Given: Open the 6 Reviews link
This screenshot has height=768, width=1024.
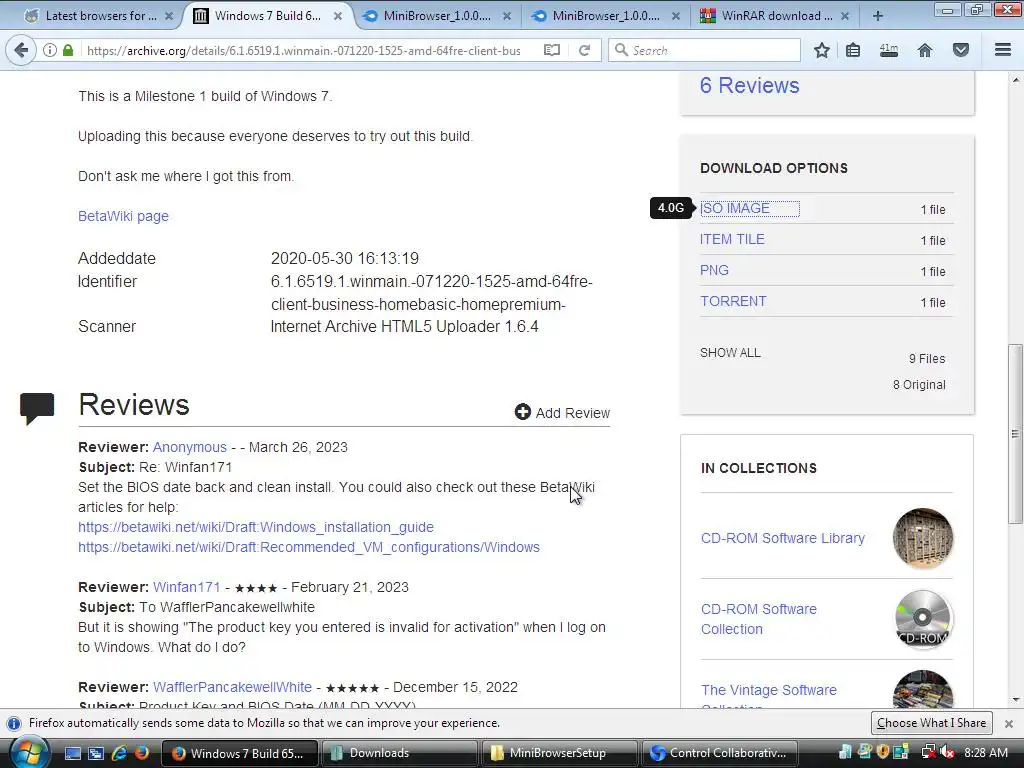Looking at the screenshot, I should [749, 86].
